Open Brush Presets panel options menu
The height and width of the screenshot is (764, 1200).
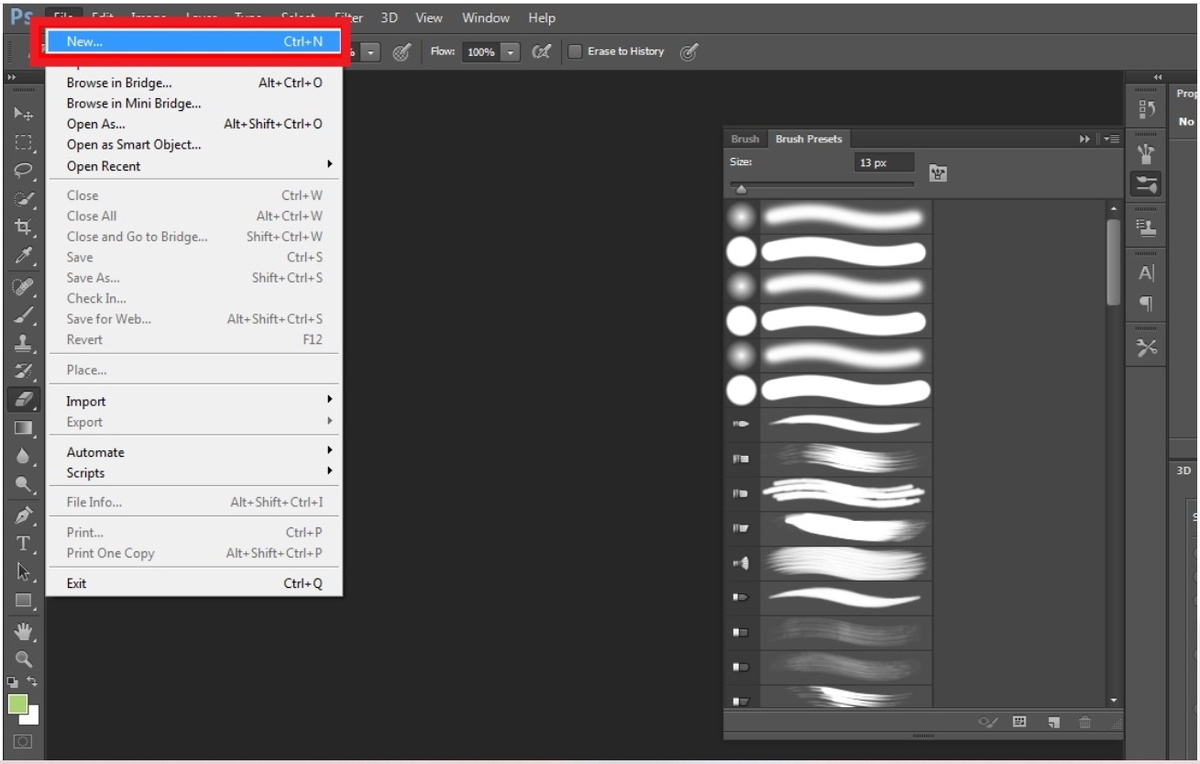pos(1112,139)
